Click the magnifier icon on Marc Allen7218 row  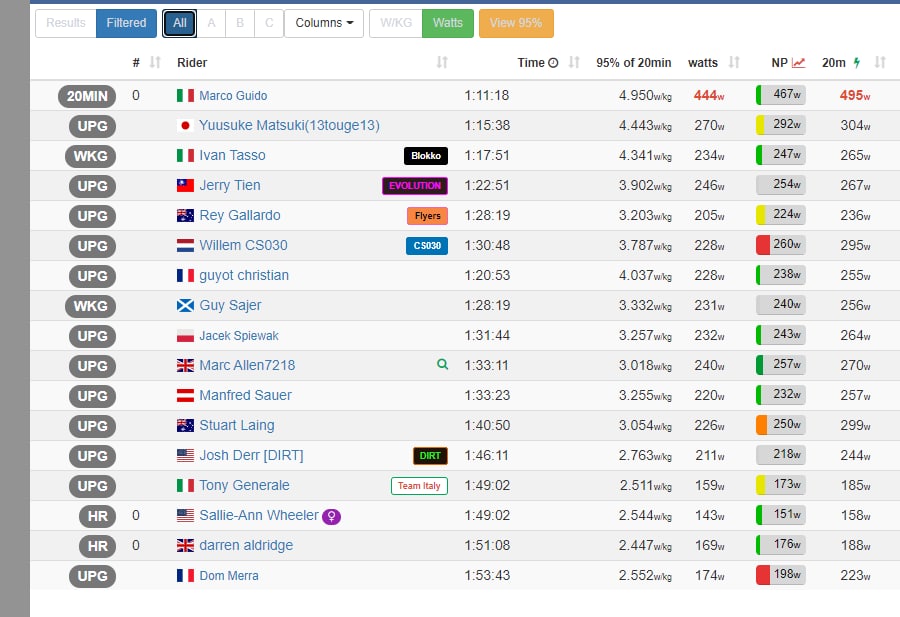(443, 364)
